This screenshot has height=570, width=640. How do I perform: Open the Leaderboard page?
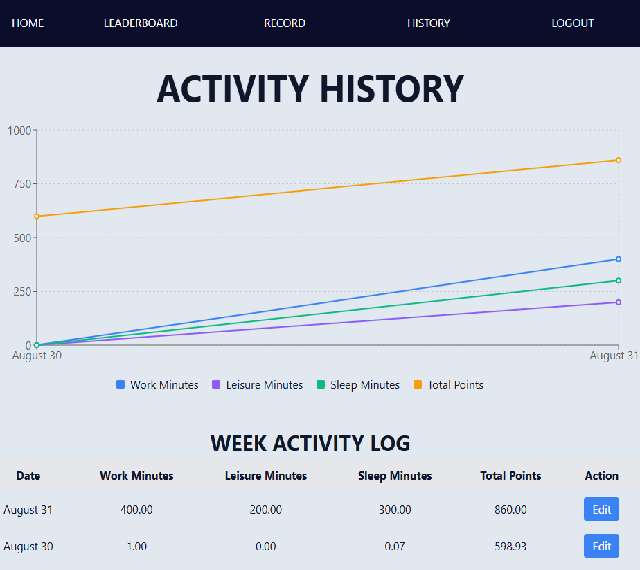coord(141,23)
